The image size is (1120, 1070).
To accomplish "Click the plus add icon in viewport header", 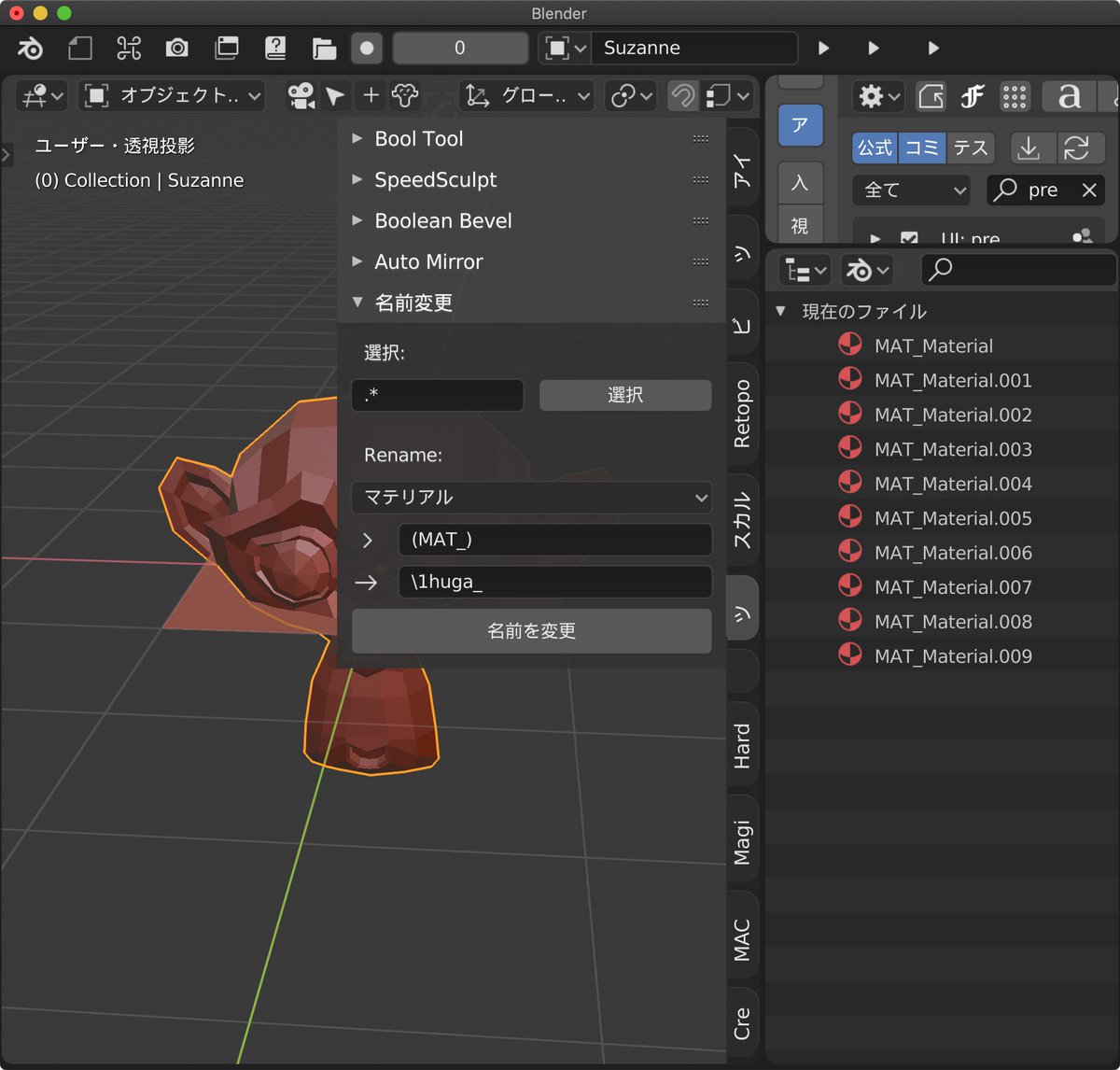I will [371, 95].
